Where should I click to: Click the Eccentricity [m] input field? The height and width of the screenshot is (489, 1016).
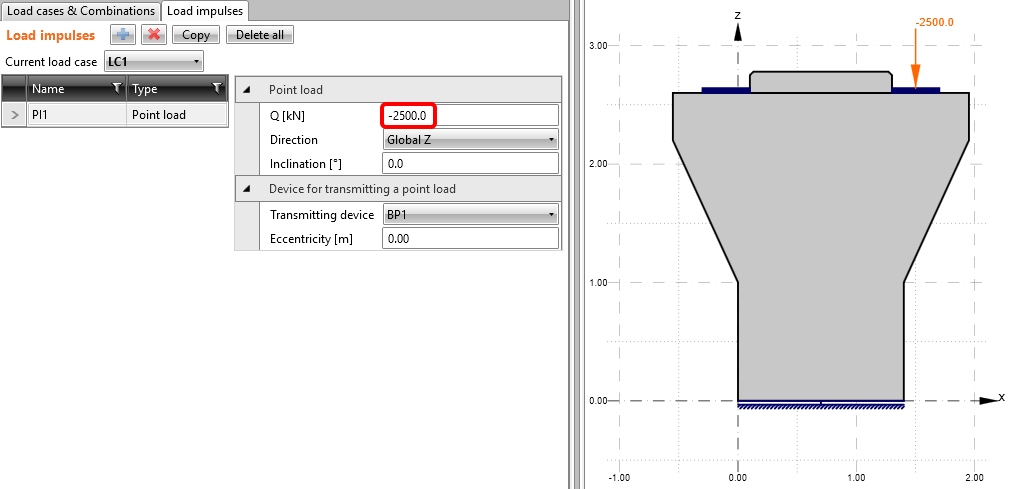pyautogui.click(x=470, y=239)
